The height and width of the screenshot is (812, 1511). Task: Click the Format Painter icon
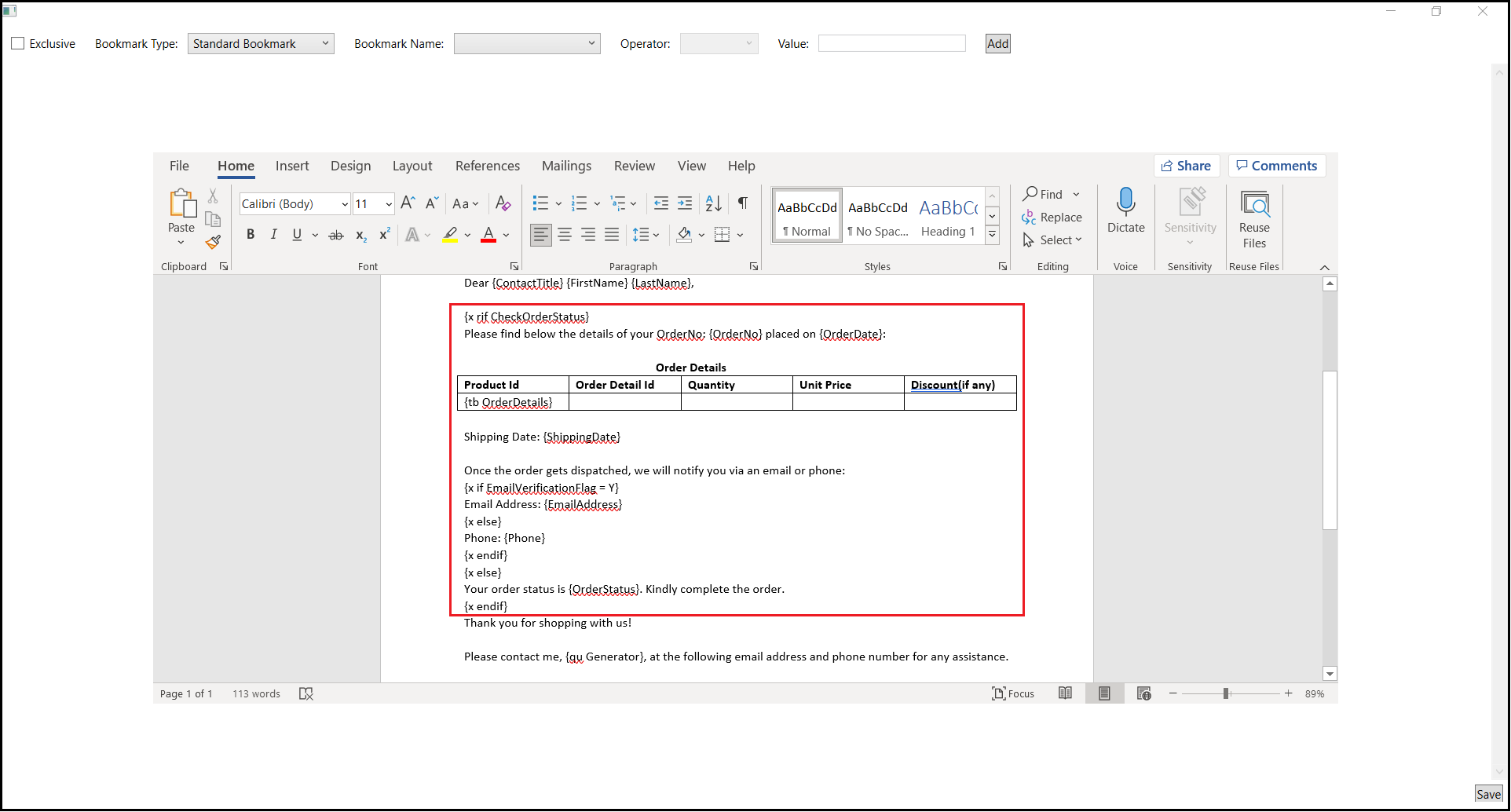[213, 242]
